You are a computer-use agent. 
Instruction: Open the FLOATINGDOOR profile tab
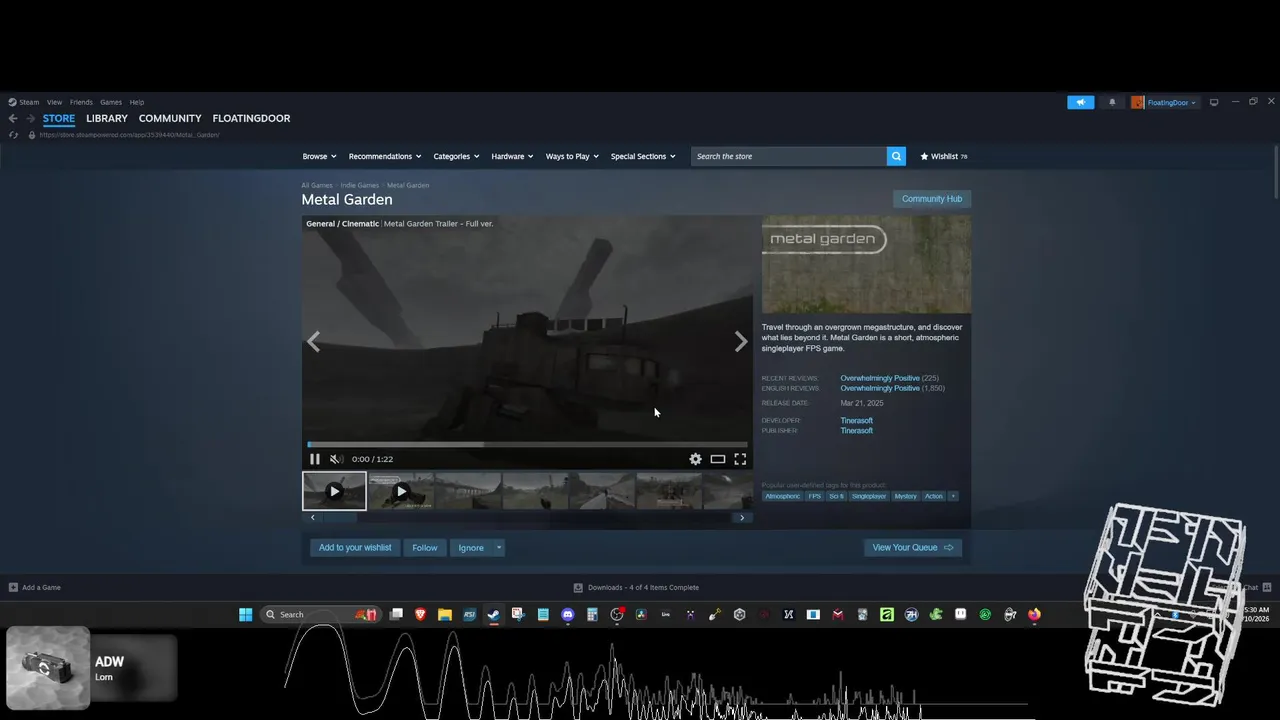[x=251, y=118]
